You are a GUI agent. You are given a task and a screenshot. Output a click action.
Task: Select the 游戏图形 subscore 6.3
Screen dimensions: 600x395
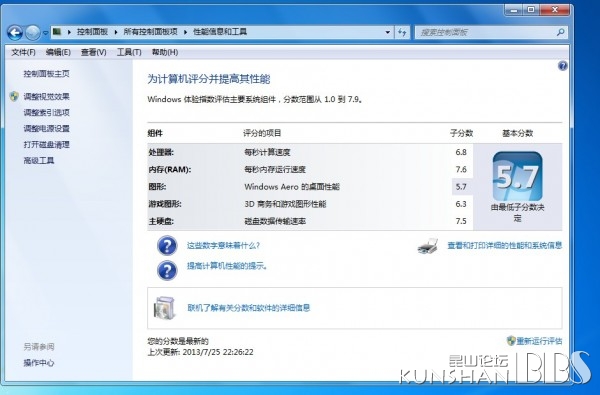pos(461,204)
